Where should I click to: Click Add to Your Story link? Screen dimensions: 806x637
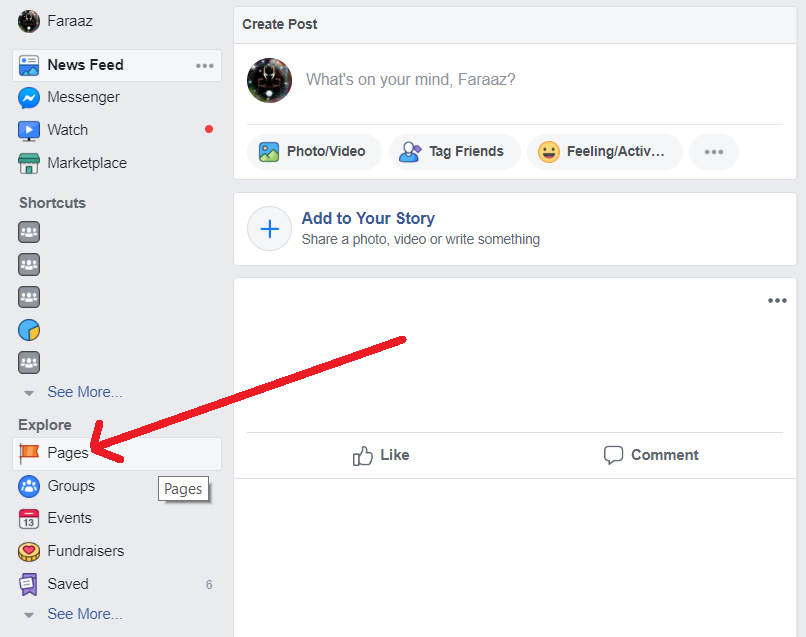click(368, 219)
